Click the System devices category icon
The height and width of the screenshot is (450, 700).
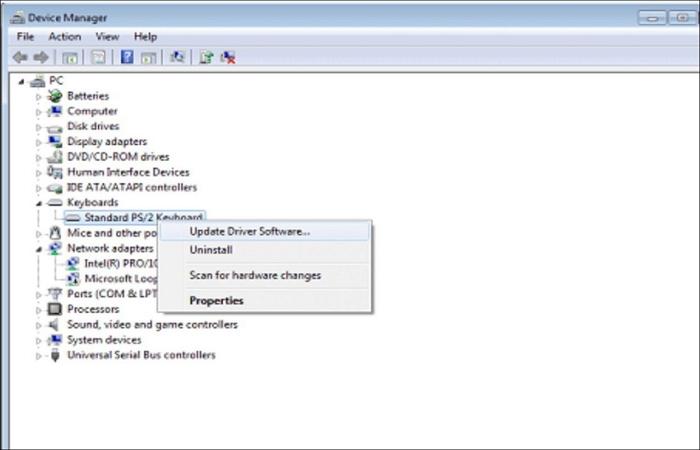[55, 340]
